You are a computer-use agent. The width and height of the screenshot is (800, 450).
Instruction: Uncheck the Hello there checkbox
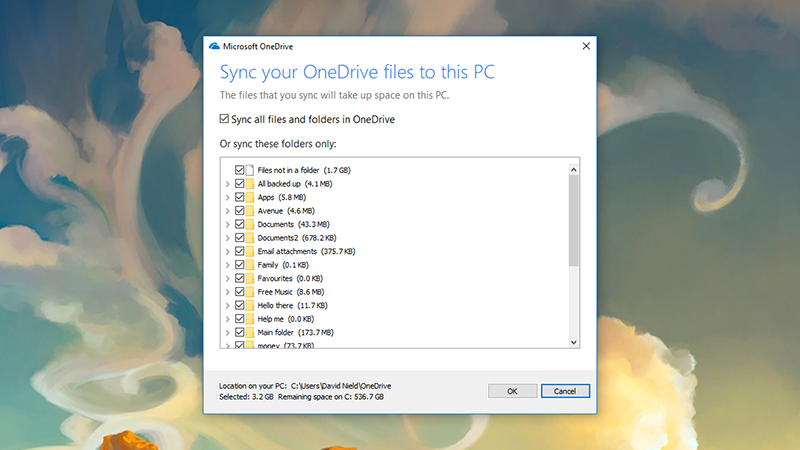[239, 305]
